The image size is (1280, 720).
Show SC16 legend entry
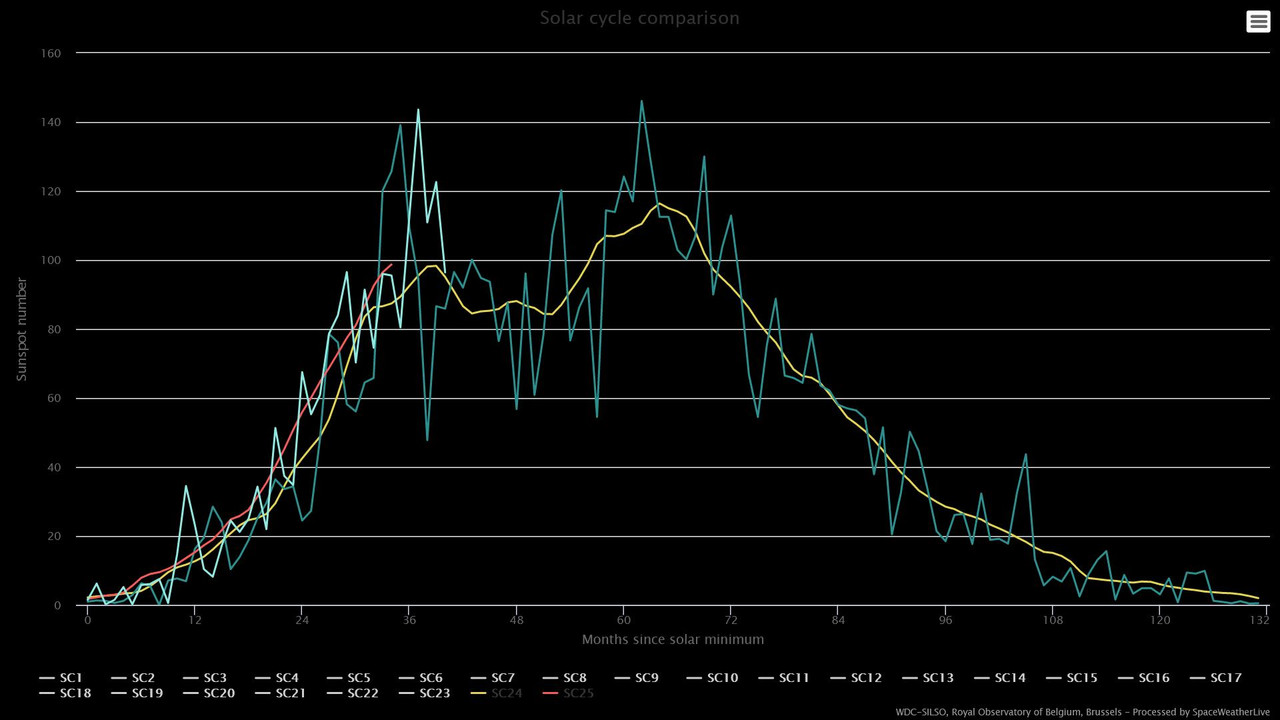[1144, 678]
